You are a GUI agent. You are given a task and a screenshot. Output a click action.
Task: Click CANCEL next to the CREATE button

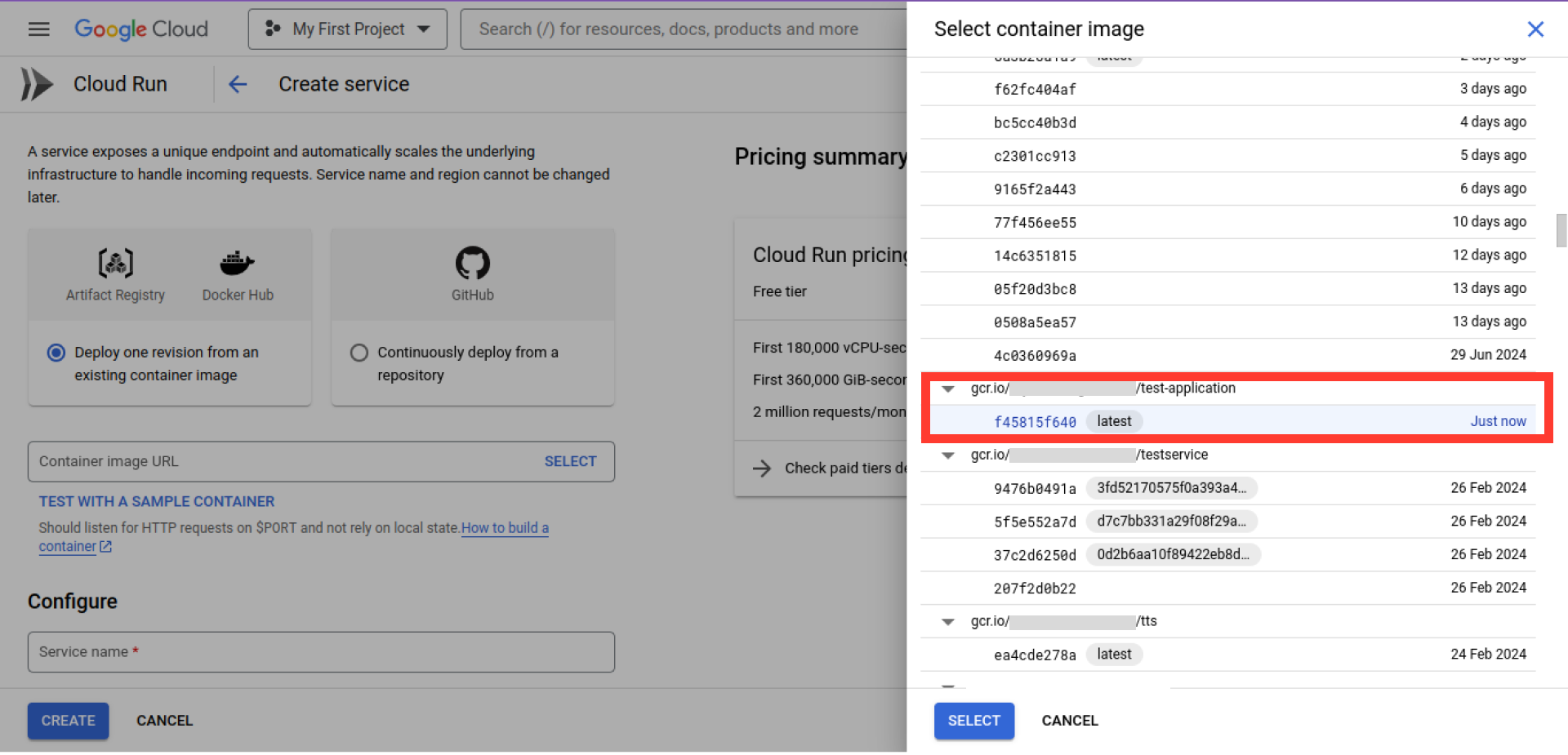165,721
